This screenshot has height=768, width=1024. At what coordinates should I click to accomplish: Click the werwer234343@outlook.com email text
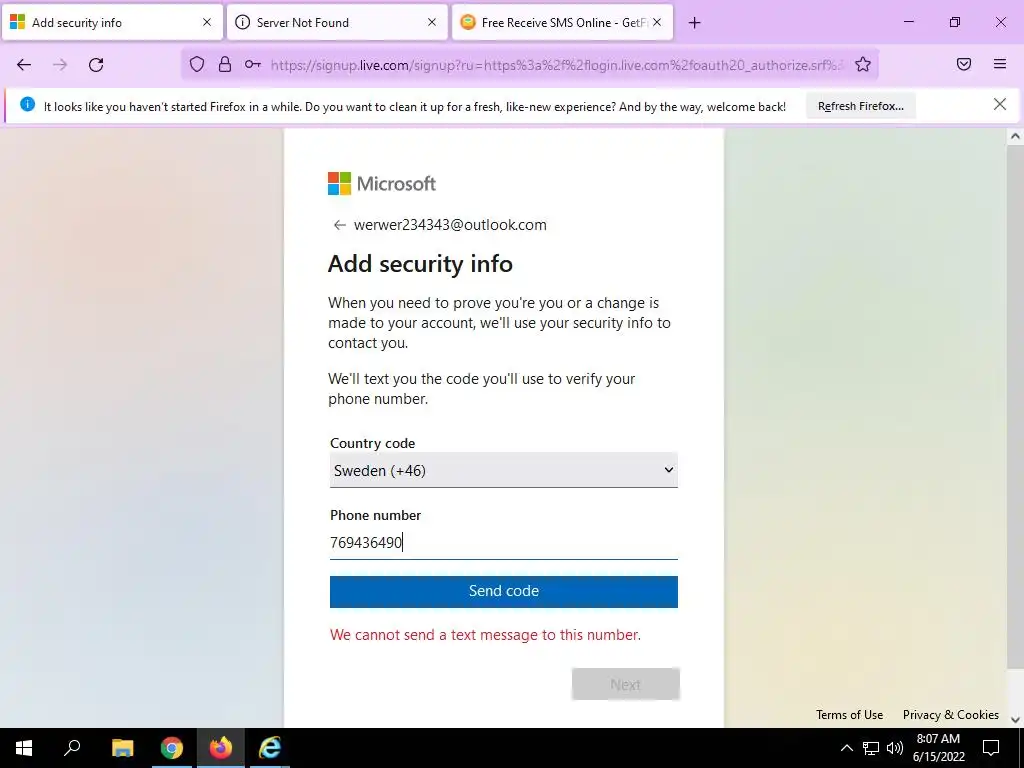pos(450,225)
